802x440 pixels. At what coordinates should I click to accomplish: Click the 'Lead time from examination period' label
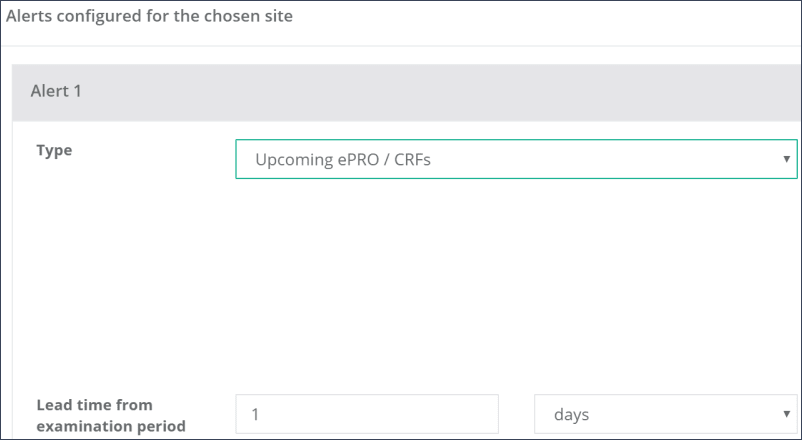[110, 415]
